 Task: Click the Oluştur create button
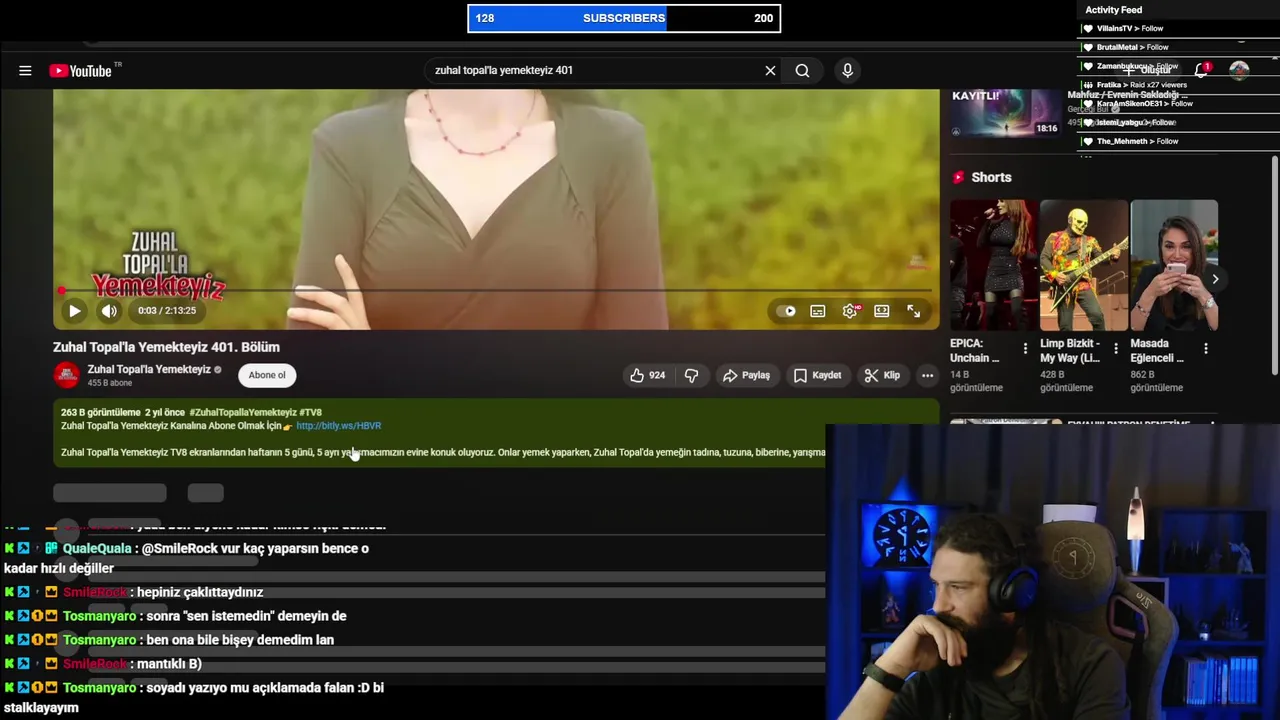click(1147, 70)
